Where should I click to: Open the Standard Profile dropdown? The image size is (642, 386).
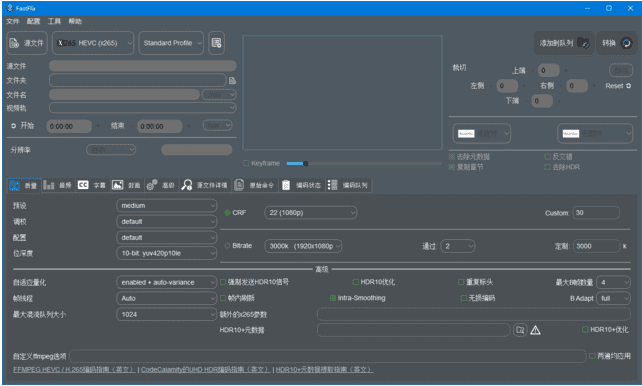pyautogui.click(x=171, y=43)
